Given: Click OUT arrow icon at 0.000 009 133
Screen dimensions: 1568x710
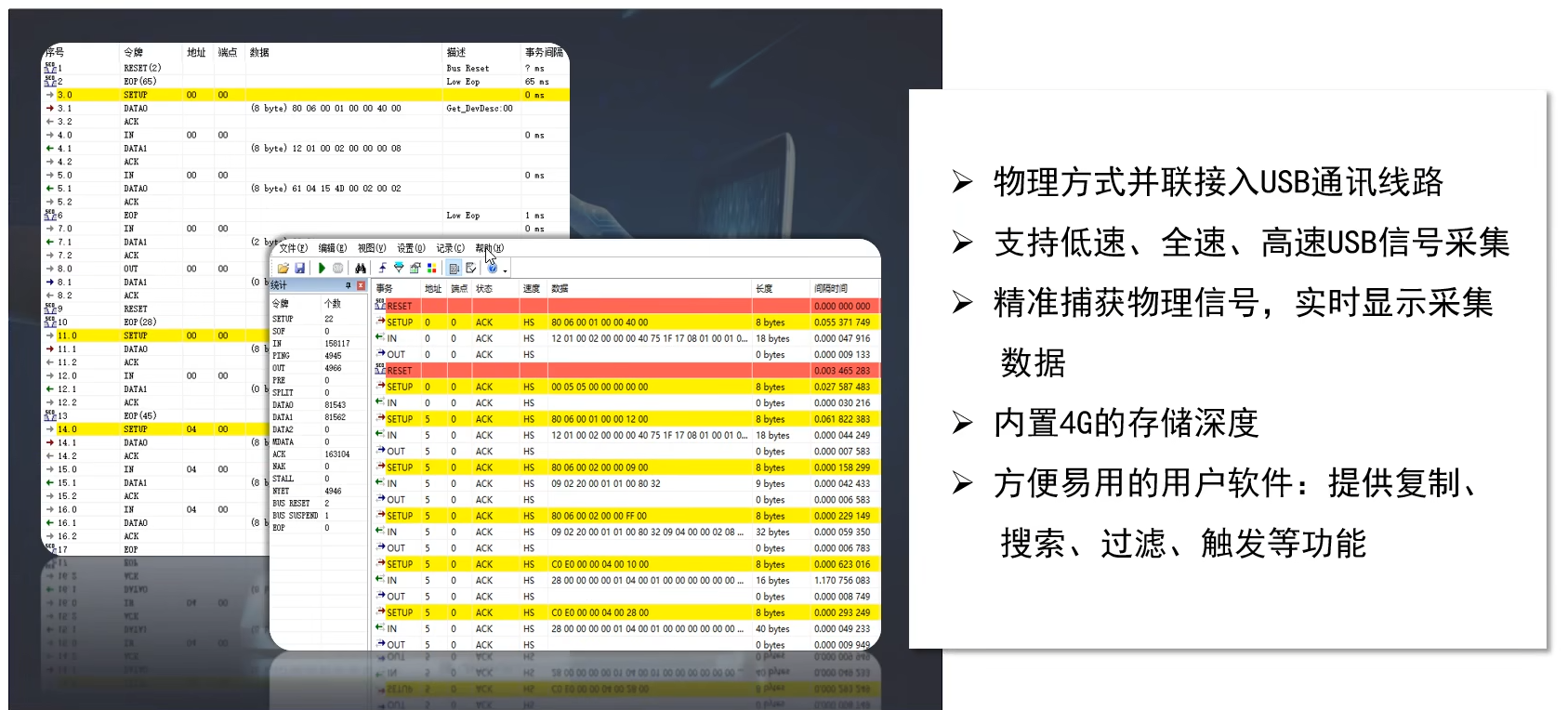Looking at the screenshot, I should pyautogui.click(x=381, y=354).
